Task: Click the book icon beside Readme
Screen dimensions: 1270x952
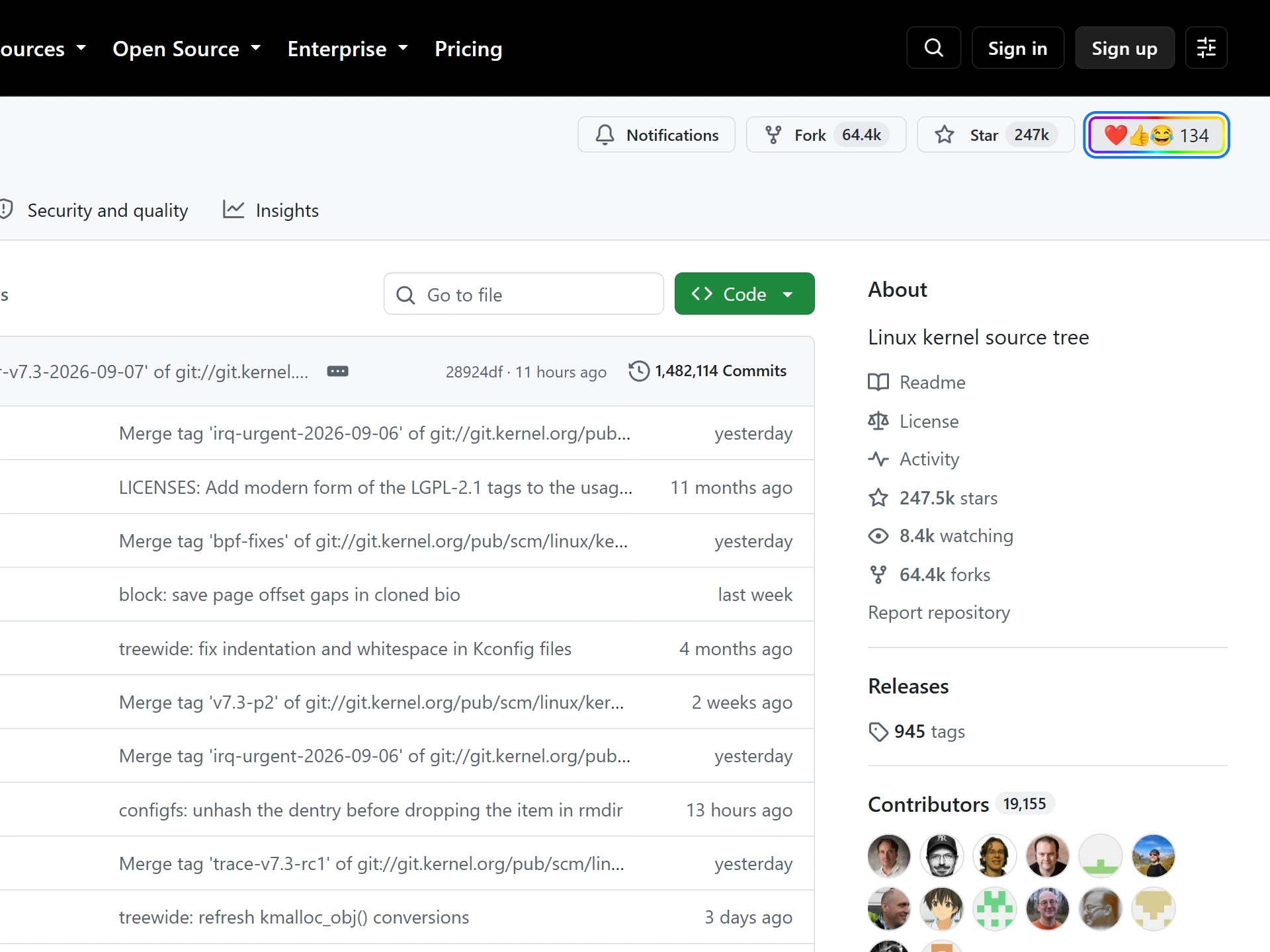Action: tap(878, 382)
